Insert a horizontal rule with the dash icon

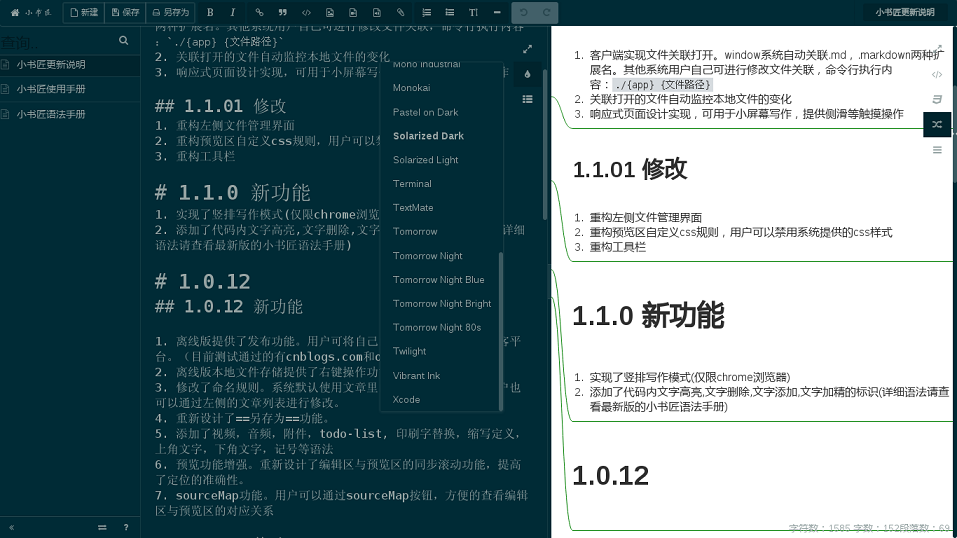[x=497, y=12]
